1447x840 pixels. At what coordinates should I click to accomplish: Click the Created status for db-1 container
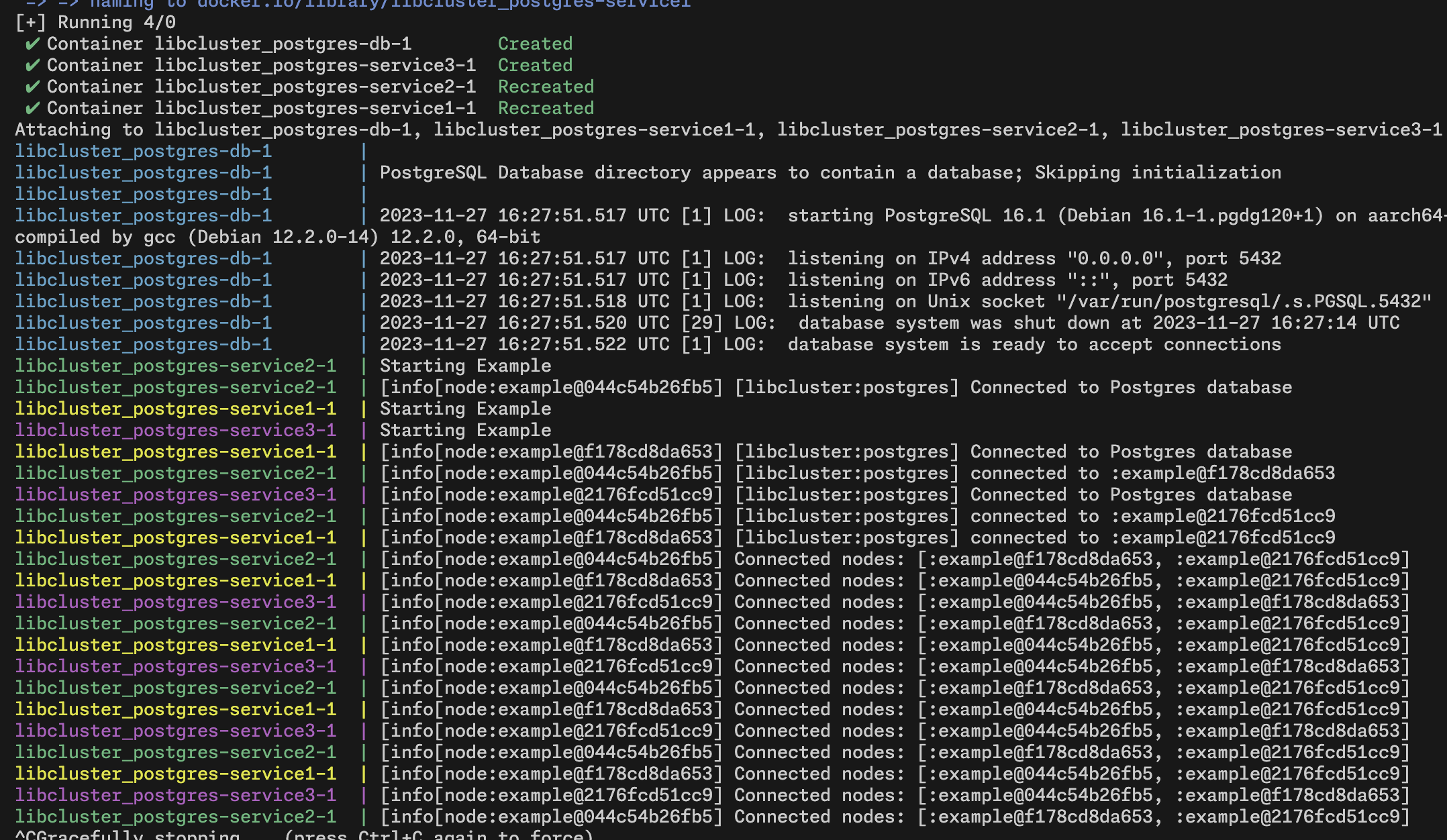click(535, 44)
